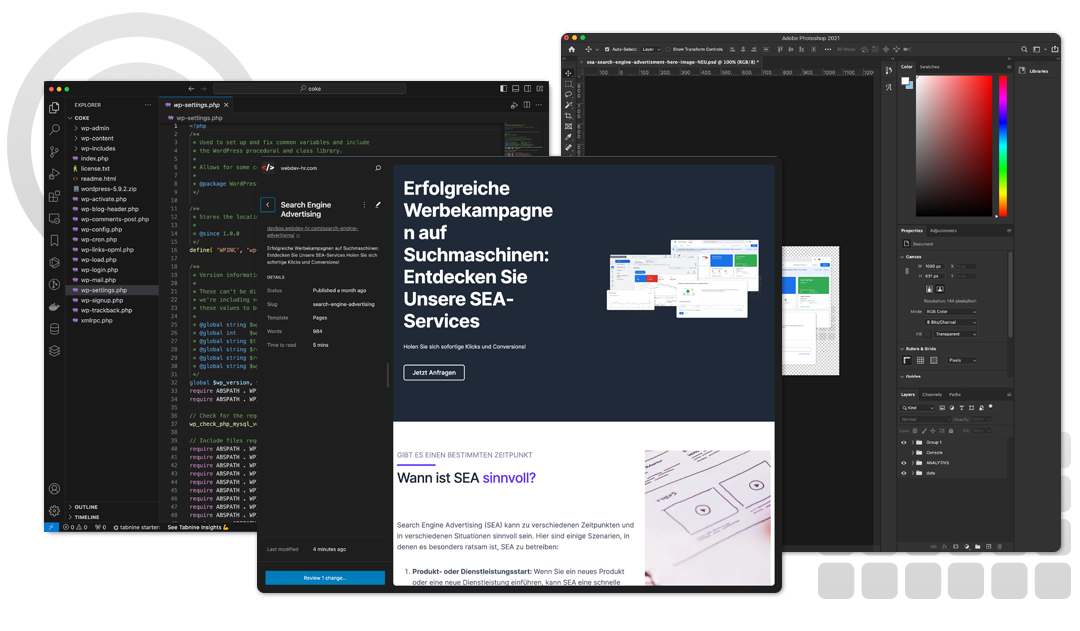Click the Jetzt Anfragen button

433,372
